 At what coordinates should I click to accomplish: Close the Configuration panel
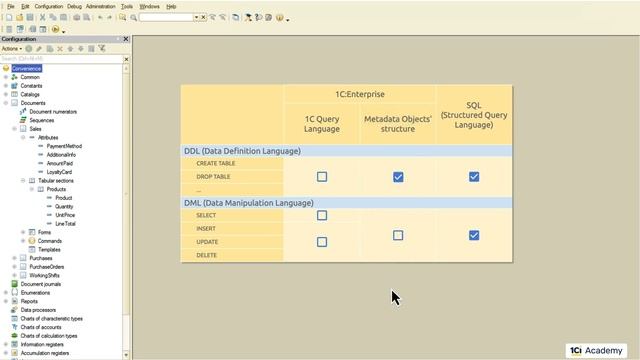[x=126, y=39]
